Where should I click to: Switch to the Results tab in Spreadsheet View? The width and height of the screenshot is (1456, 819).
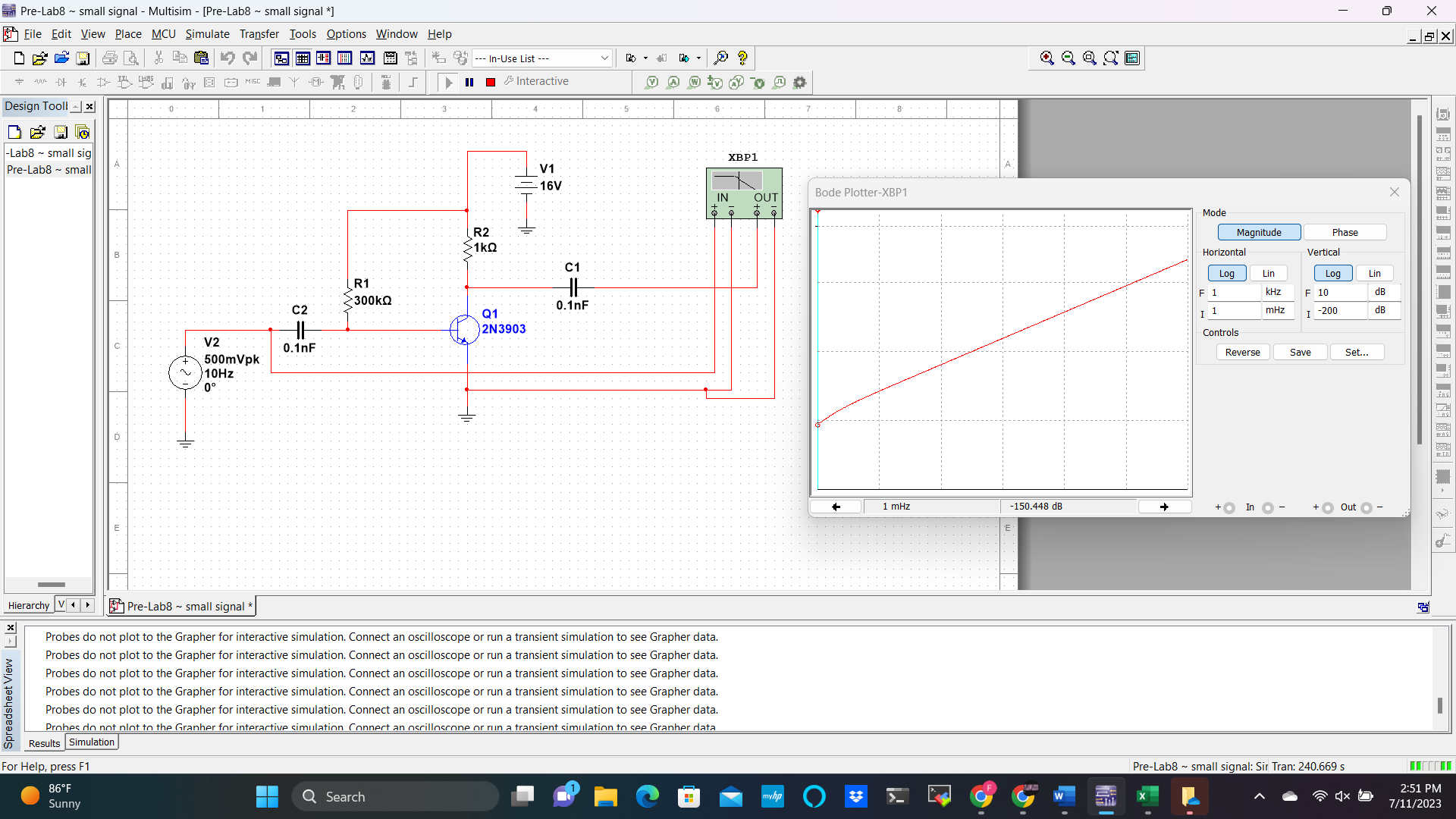[43, 743]
